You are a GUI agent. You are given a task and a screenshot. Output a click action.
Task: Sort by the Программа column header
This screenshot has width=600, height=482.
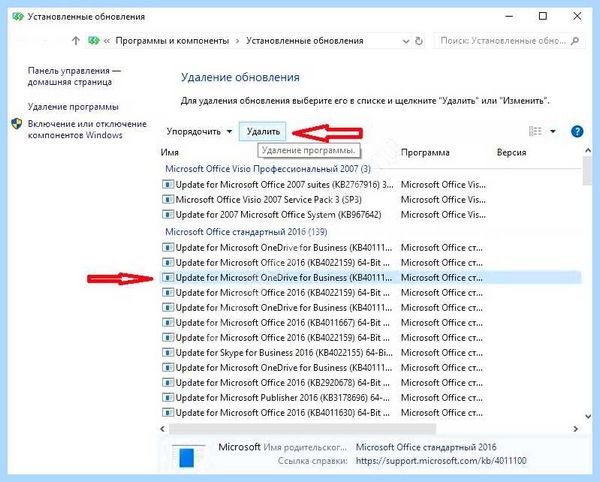tap(425, 152)
